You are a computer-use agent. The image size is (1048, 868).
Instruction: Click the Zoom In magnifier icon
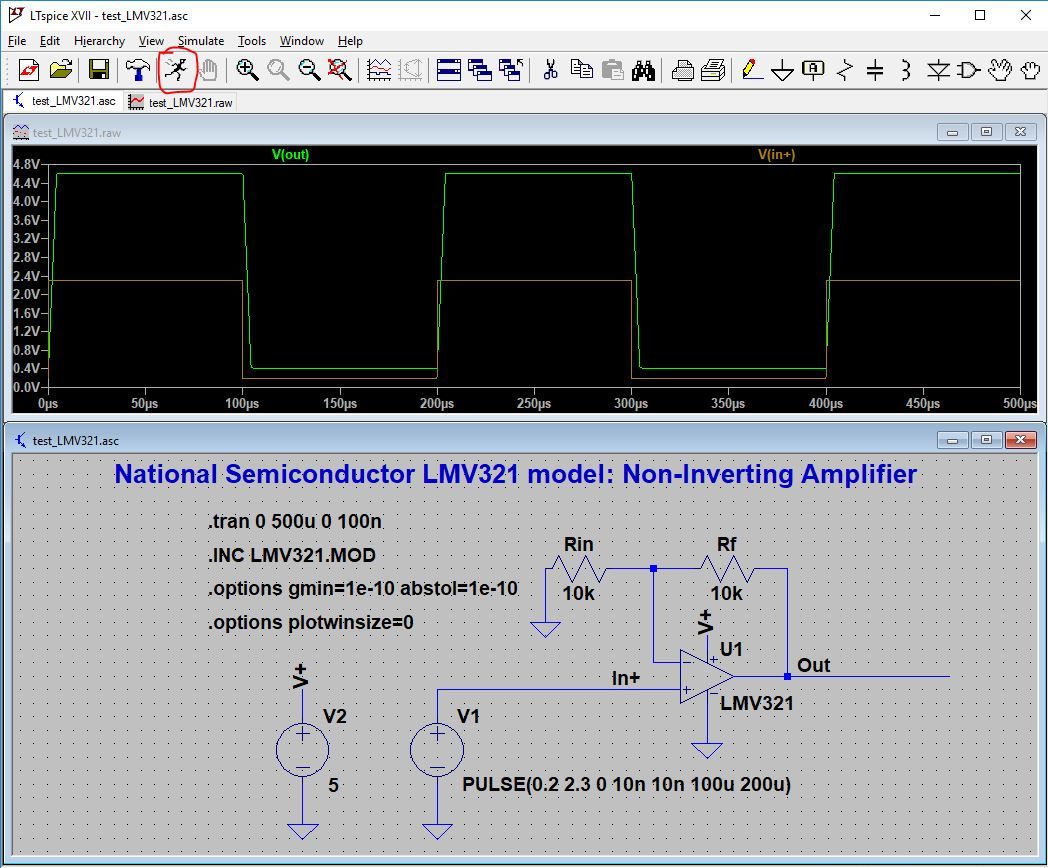tap(247, 69)
